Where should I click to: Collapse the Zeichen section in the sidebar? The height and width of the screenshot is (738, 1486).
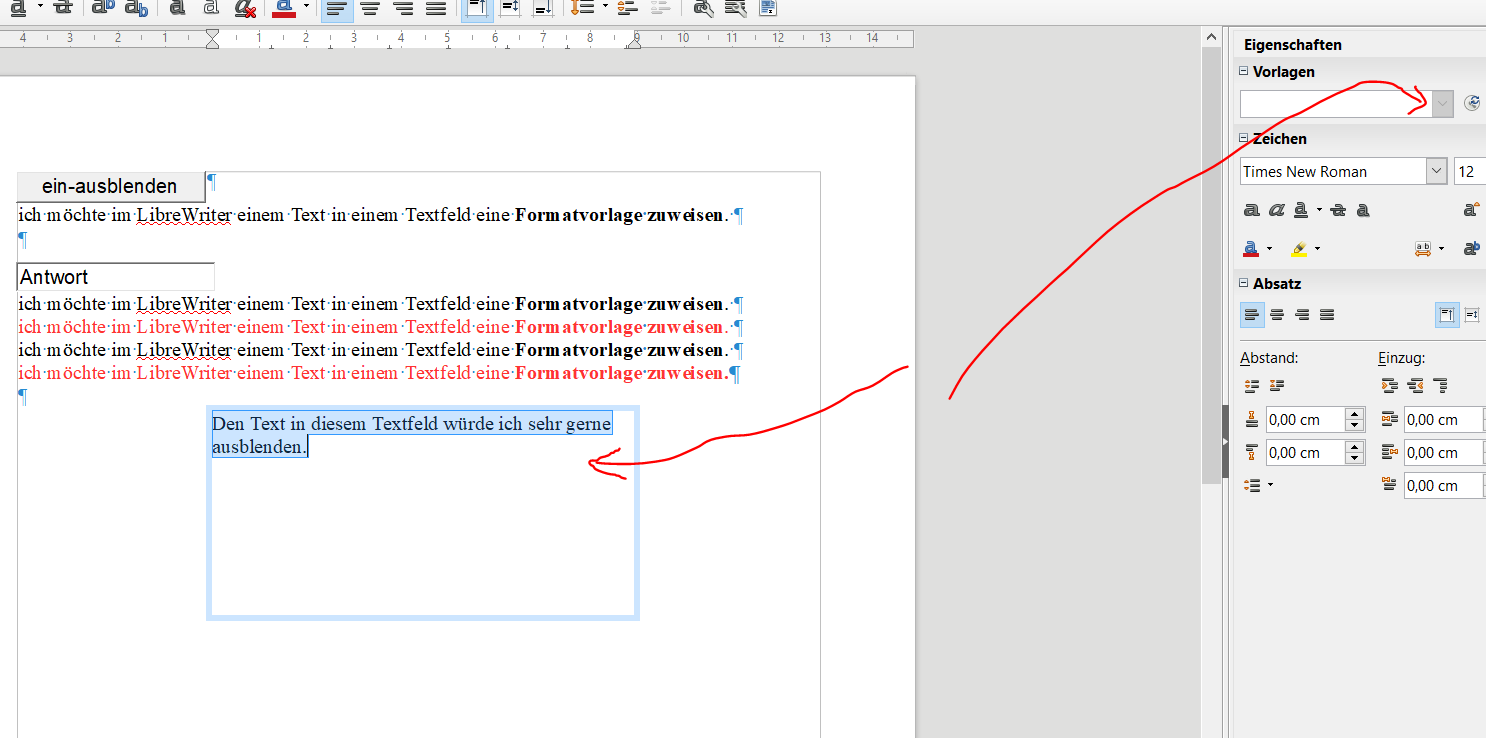pos(1244,139)
